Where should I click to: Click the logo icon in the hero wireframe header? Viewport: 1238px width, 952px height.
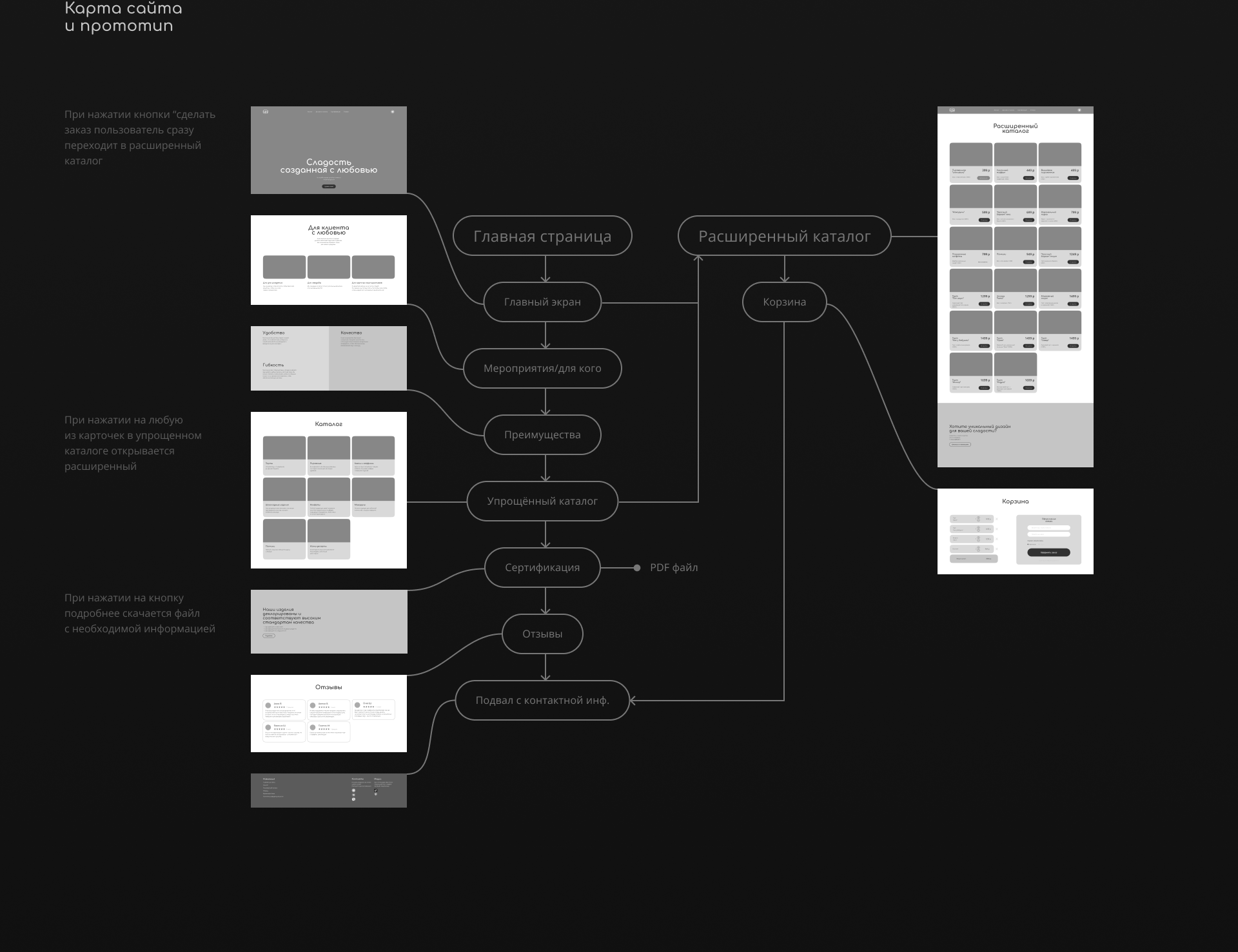[266, 112]
